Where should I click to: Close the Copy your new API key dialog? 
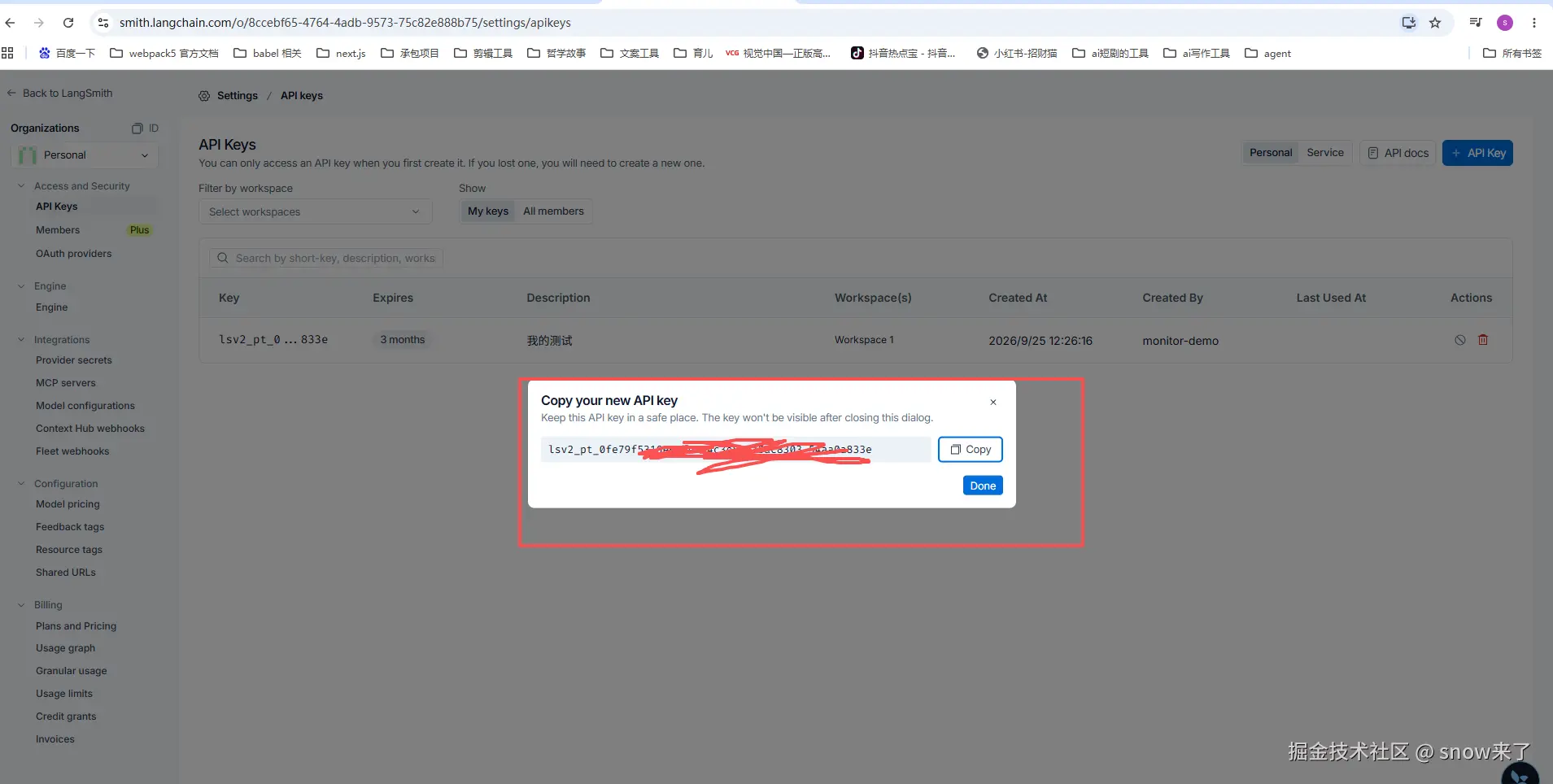tap(993, 402)
